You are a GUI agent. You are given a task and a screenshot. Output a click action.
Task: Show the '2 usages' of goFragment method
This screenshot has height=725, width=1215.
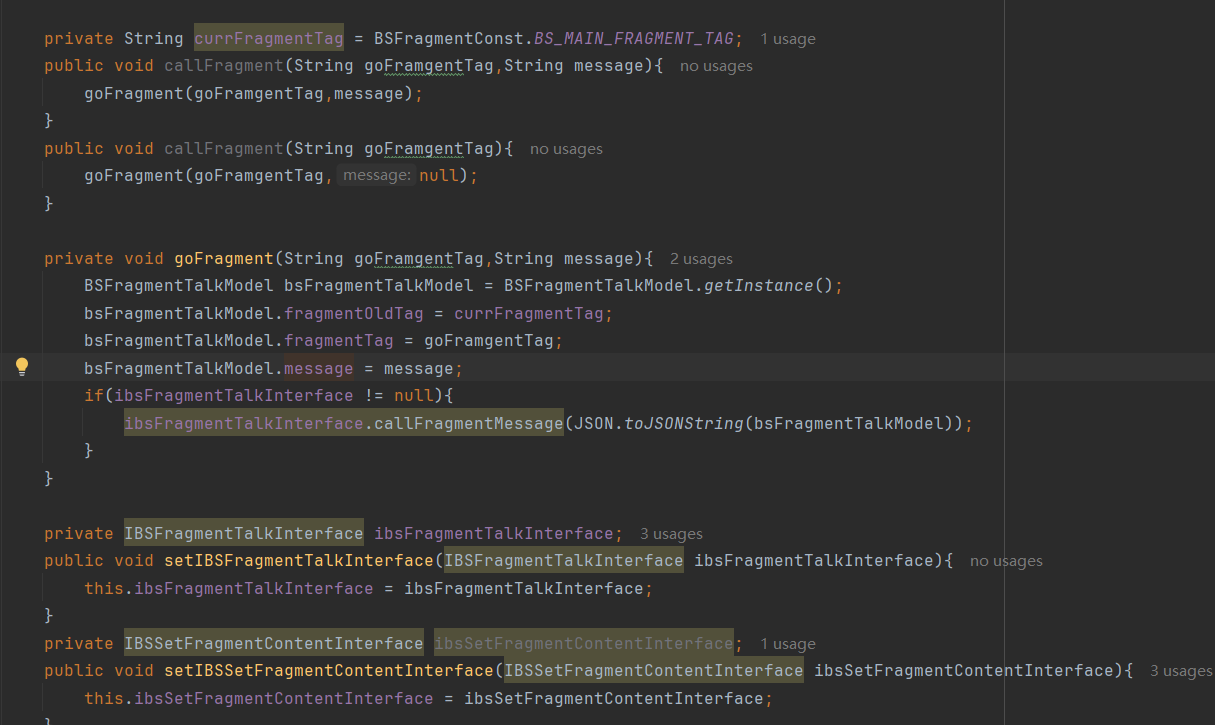point(701,259)
